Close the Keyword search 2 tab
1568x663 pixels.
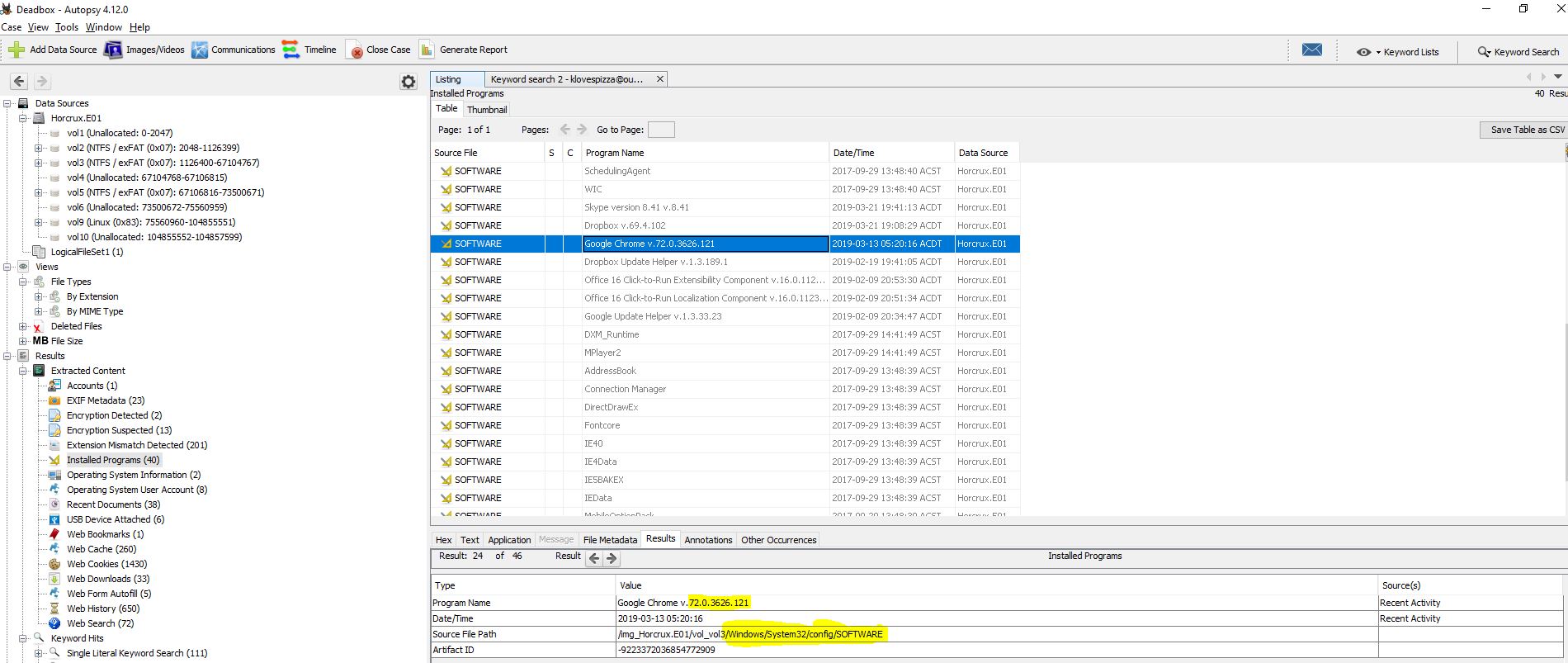click(659, 79)
